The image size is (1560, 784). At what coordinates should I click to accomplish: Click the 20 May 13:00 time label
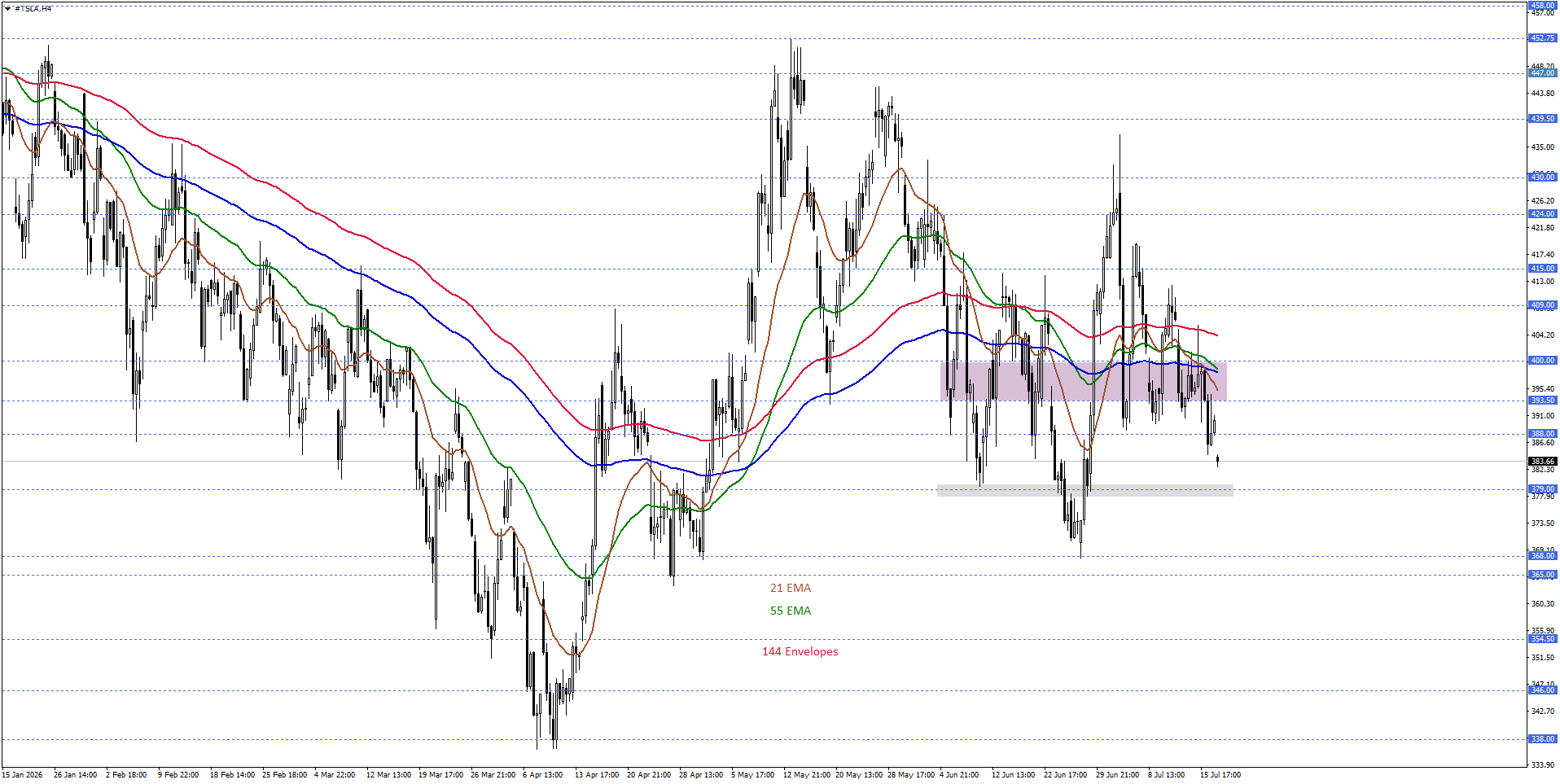pyautogui.click(x=859, y=775)
